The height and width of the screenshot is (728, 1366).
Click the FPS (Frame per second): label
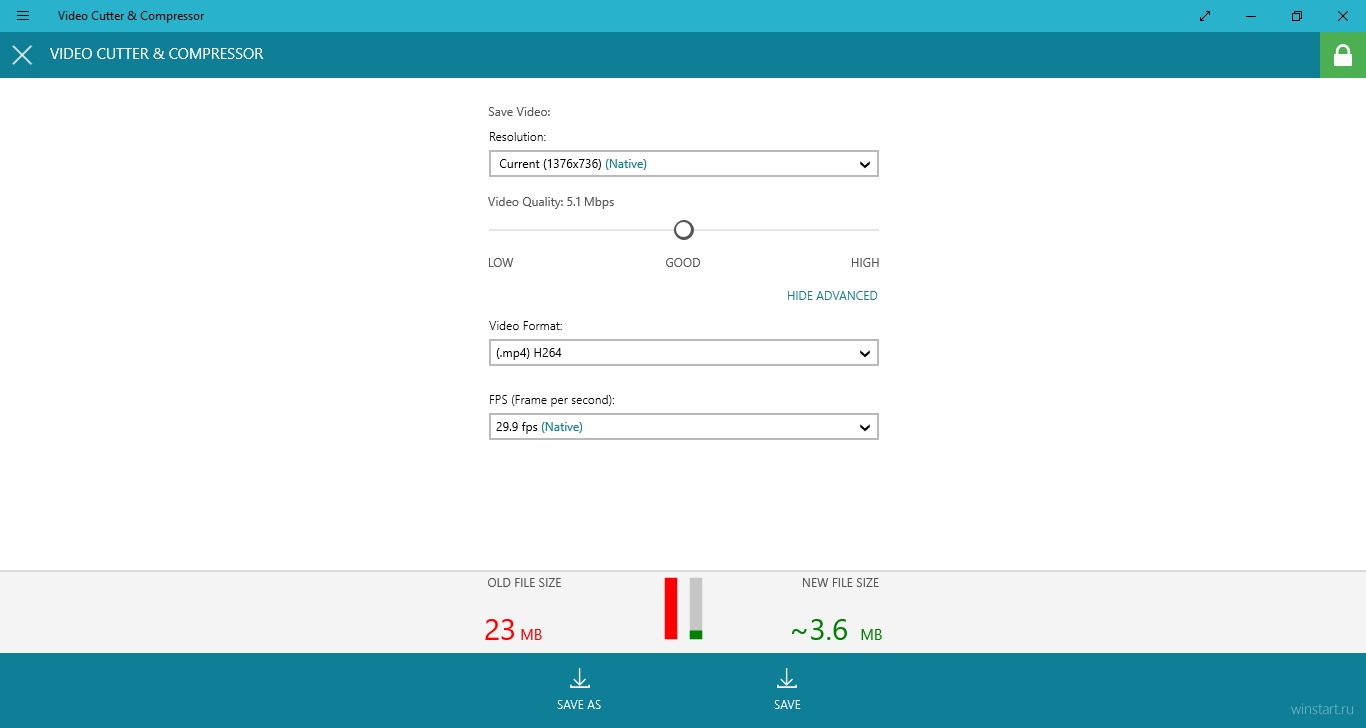[x=552, y=400]
